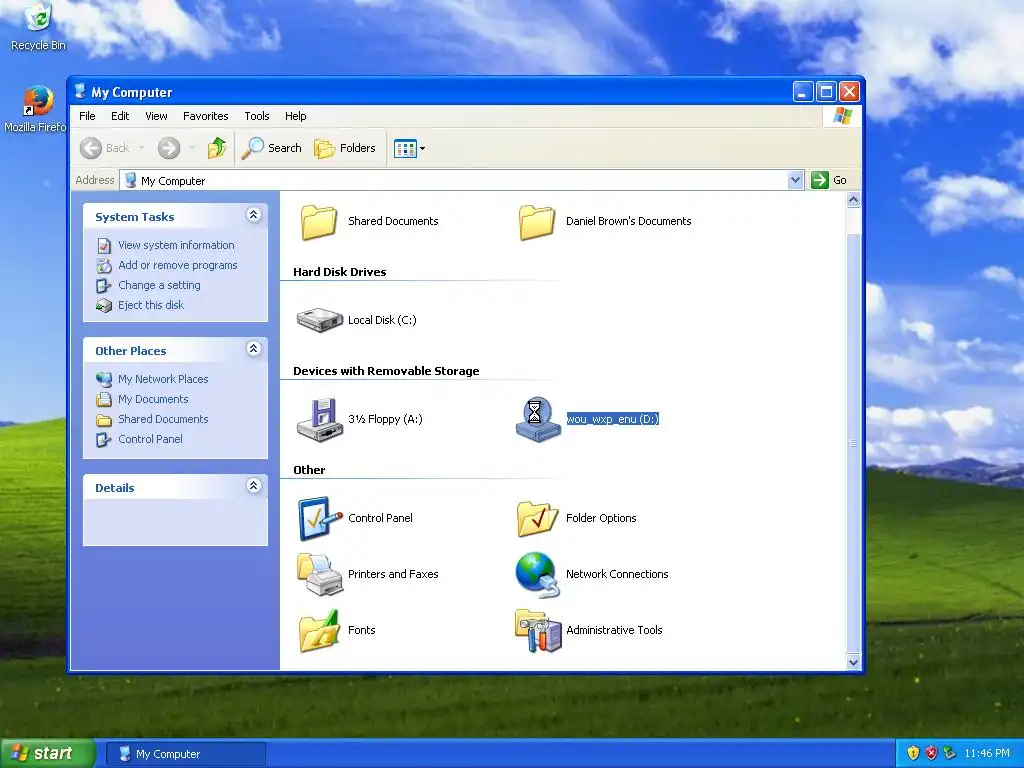Screen dimensions: 1024x768
Task: Click the green Go button
Action: (x=829, y=180)
